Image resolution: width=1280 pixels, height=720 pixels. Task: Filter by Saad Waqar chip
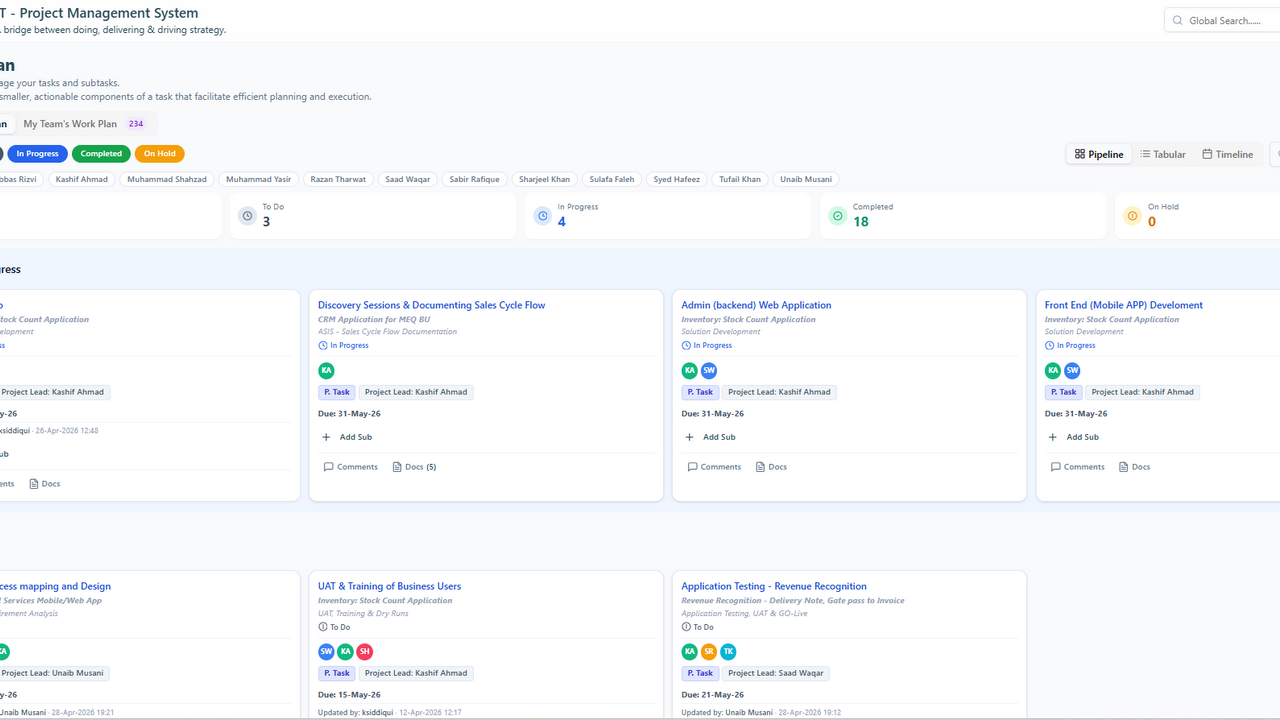click(408, 179)
